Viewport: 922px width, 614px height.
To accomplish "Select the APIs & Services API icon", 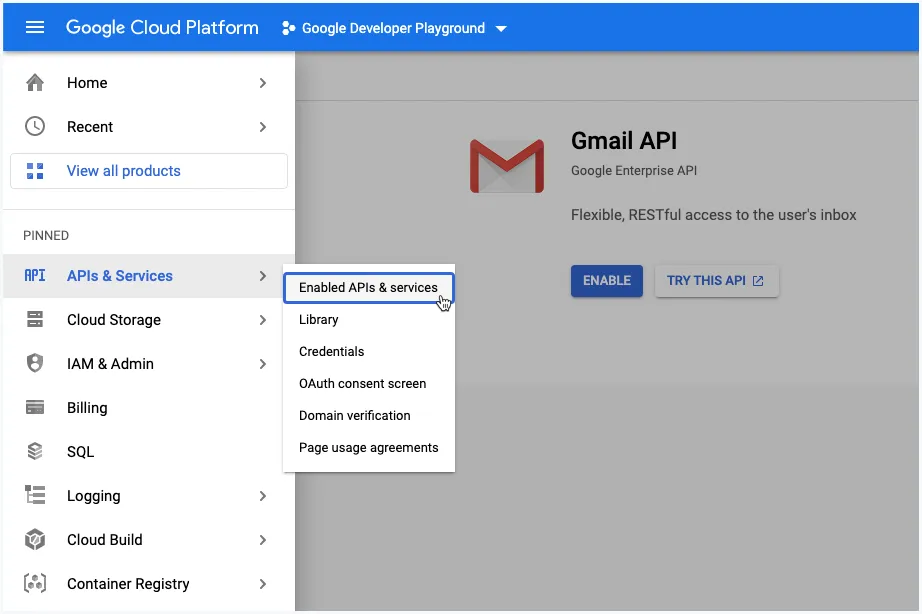I will point(36,276).
